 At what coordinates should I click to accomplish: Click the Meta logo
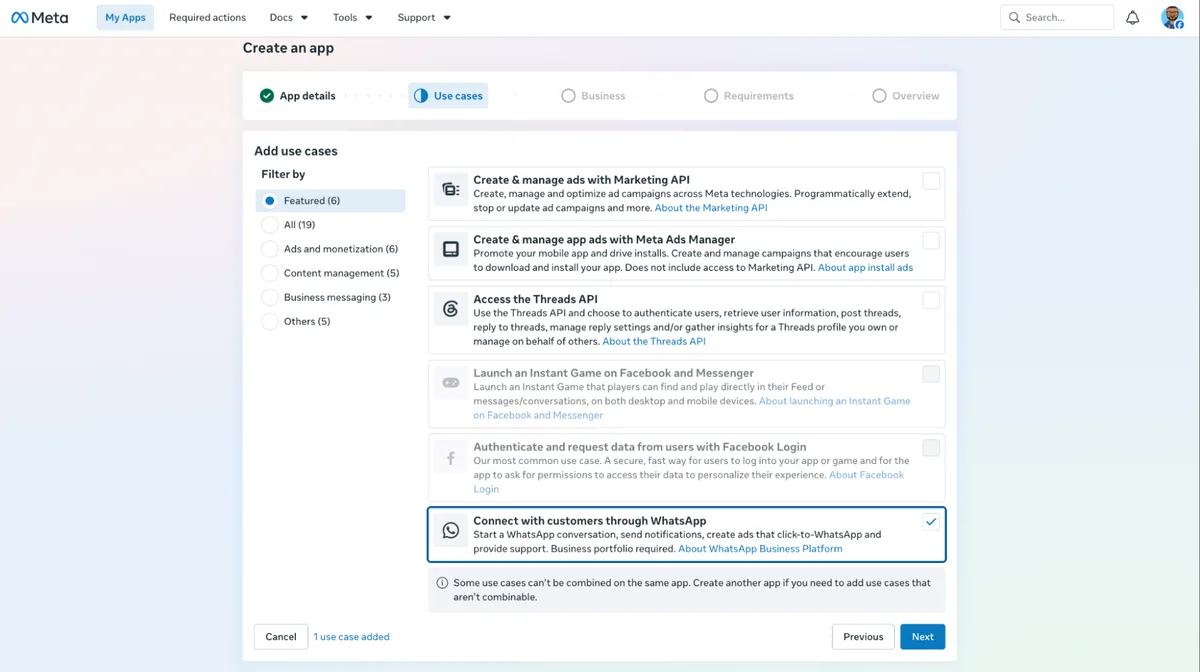[x=40, y=17]
